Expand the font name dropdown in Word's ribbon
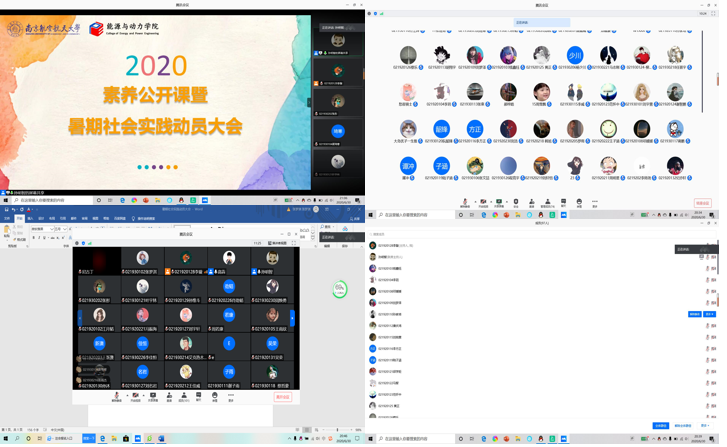This screenshot has width=727, height=447. [51, 229]
